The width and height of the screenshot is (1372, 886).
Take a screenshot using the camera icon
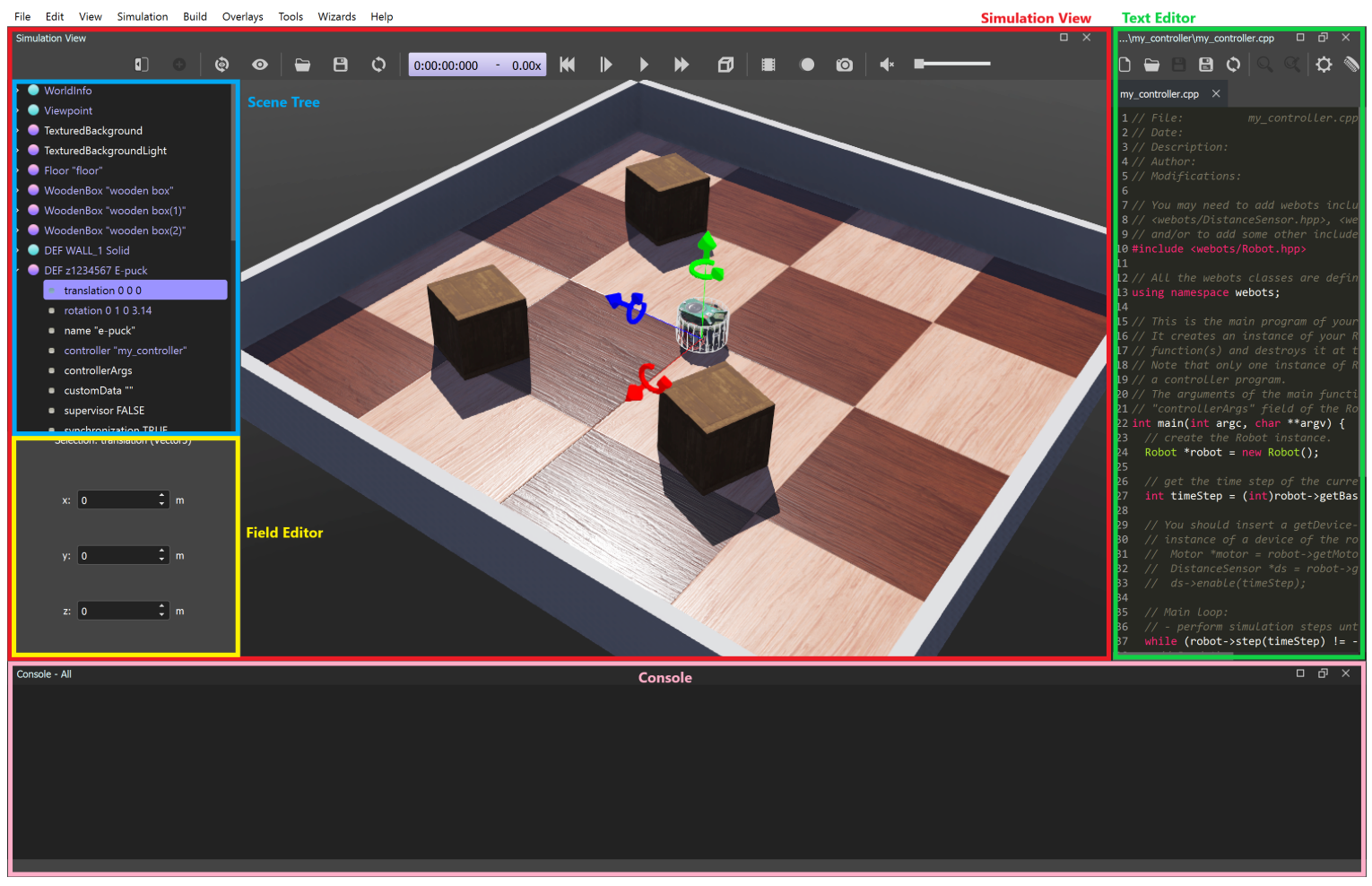coord(844,64)
